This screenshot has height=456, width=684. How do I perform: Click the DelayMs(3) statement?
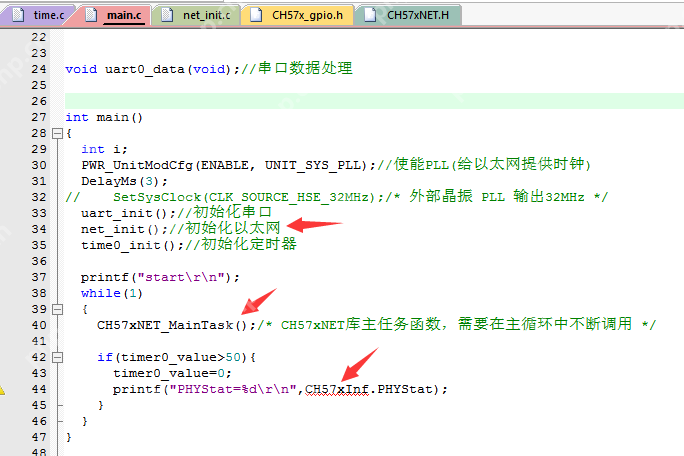click(x=124, y=182)
